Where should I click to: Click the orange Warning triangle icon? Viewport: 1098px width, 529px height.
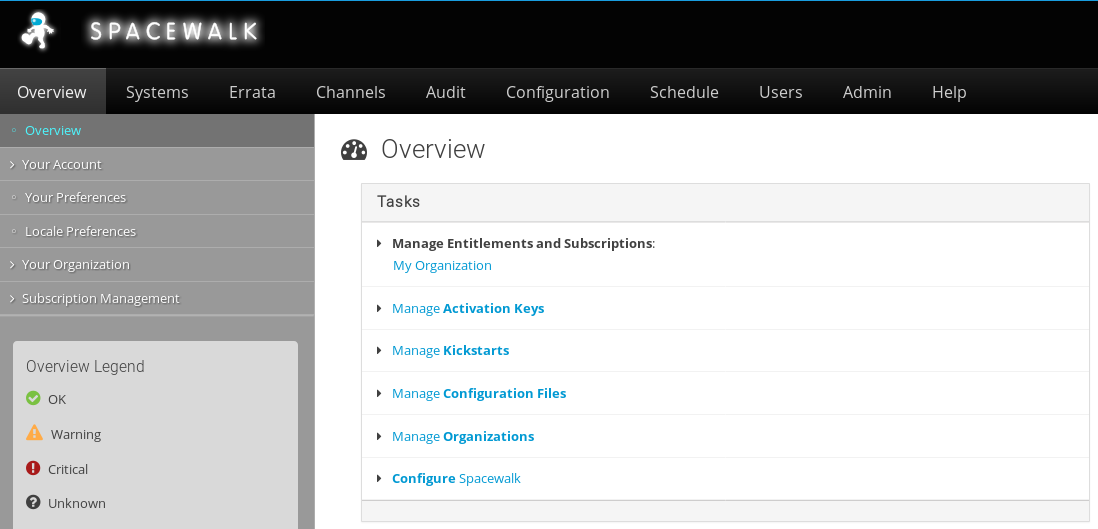tap(34, 433)
